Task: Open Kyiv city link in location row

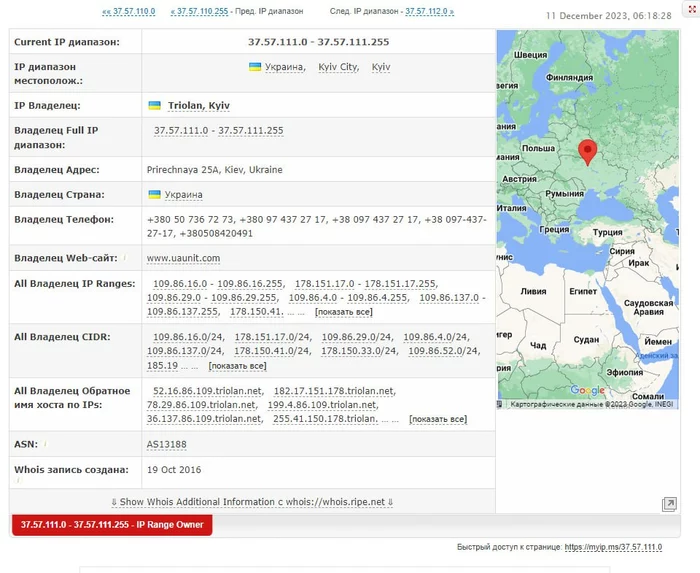Action: pyautogui.click(x=381, y=67)
